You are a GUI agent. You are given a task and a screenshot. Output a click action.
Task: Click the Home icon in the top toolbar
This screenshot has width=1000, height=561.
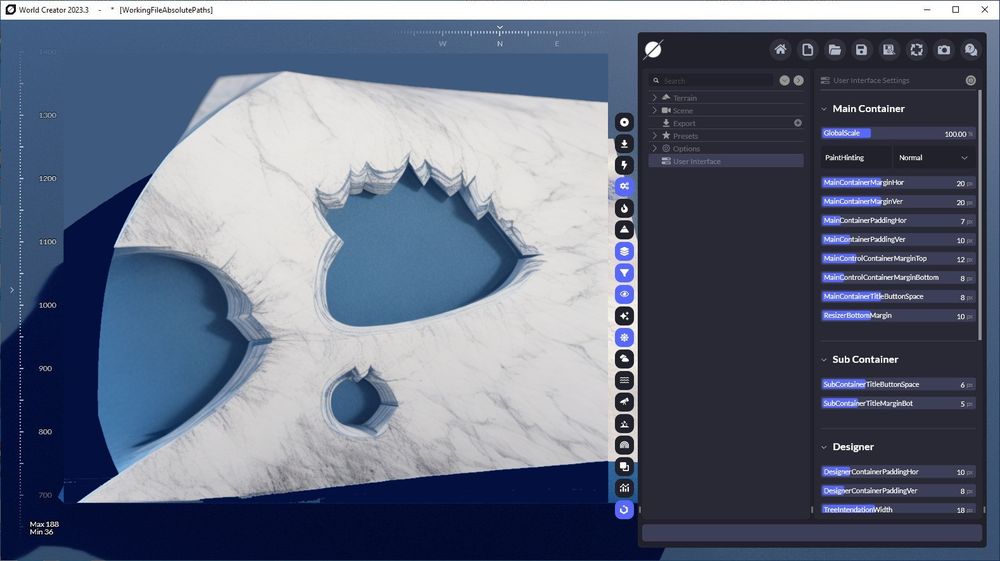(780, 50)
